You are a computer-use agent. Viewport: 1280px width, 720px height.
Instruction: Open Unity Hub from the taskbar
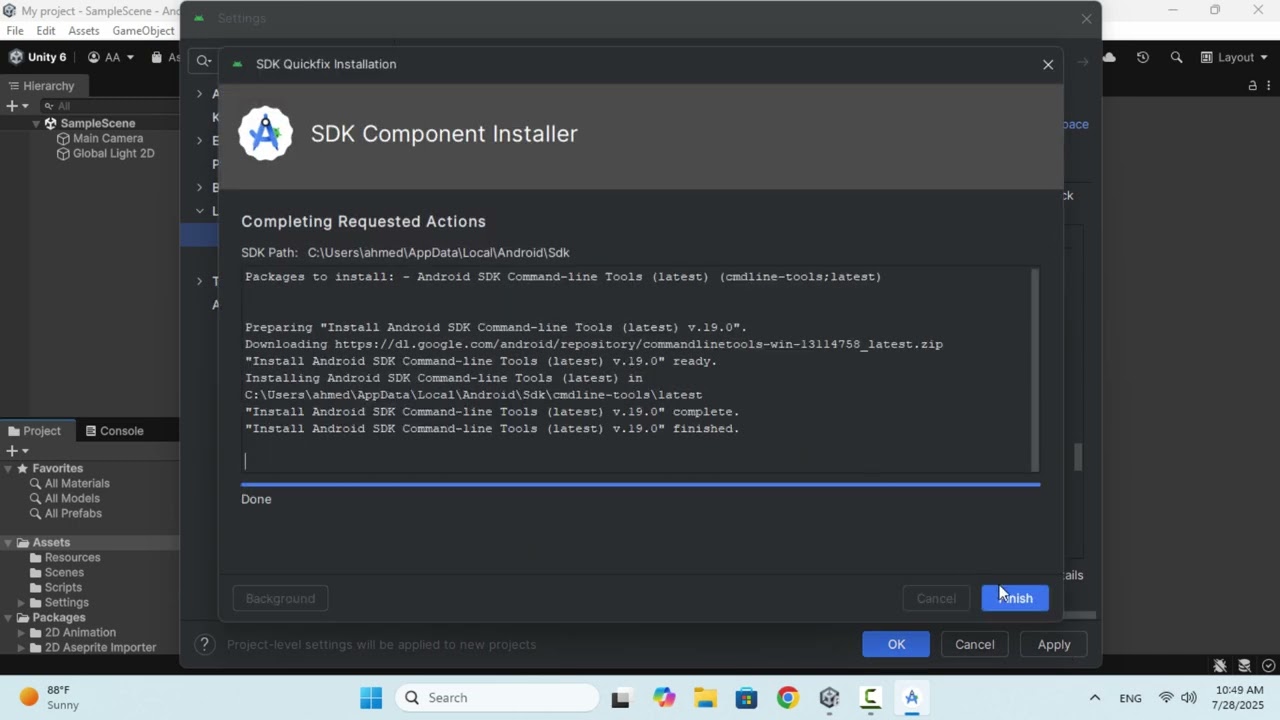tap(829, 697)
